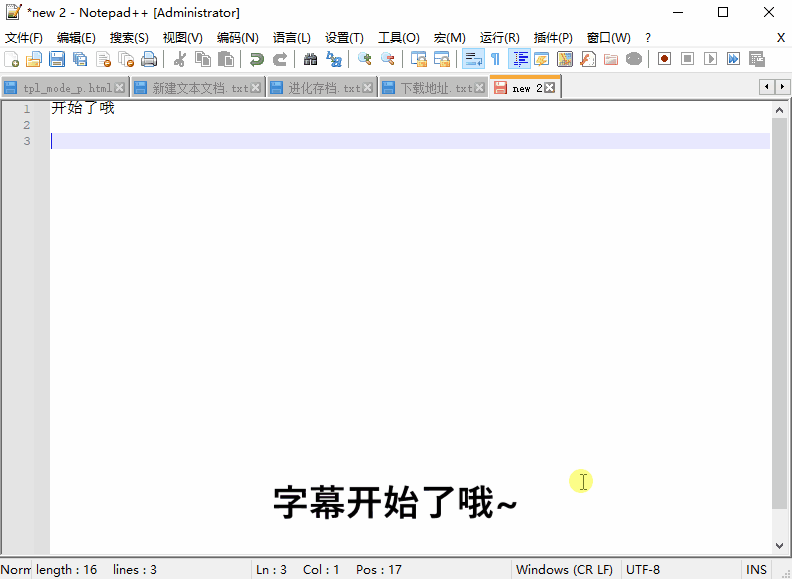Toggle word wrap in the toolbar
Image resolution: width=792 pixels, height=579 pixels.
pos(473,59)
